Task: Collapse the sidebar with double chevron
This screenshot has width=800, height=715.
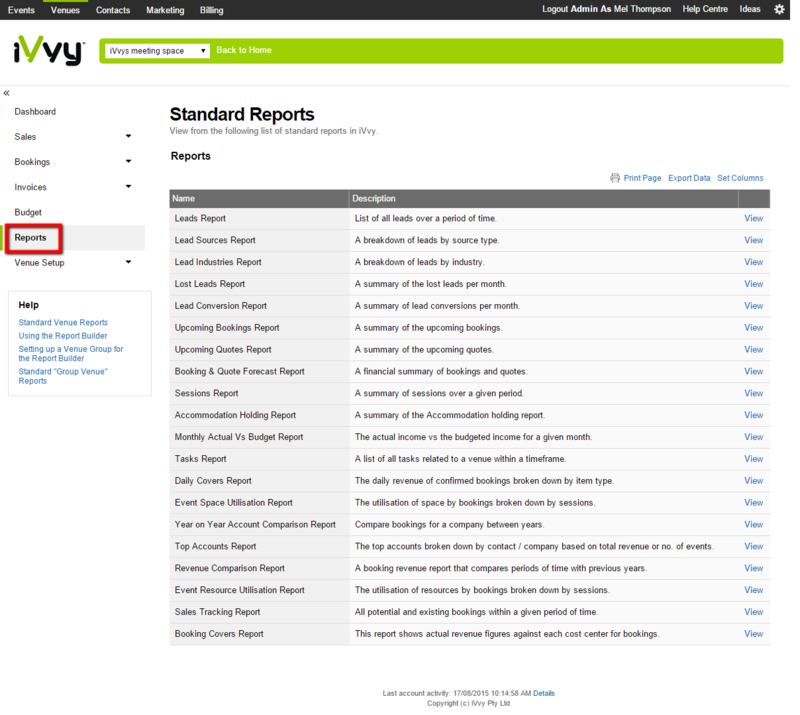Action: click(6, 93)
